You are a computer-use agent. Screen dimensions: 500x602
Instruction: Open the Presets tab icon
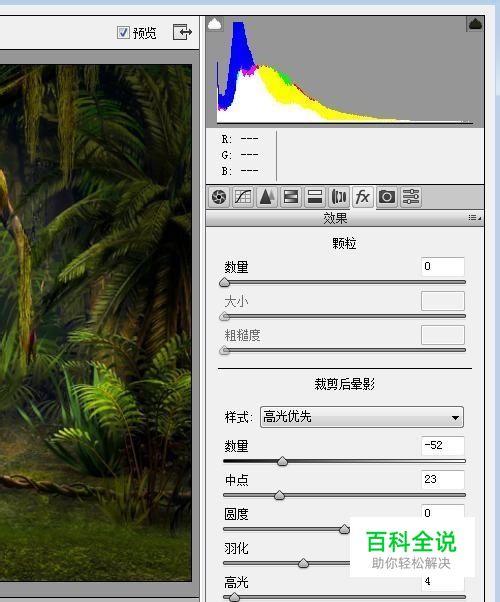(x=411, y=197)
